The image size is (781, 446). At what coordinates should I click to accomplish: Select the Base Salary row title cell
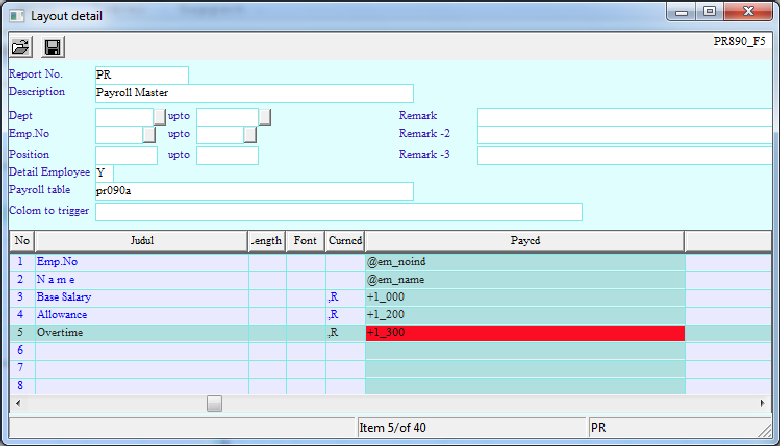click(x=142, y=297)
